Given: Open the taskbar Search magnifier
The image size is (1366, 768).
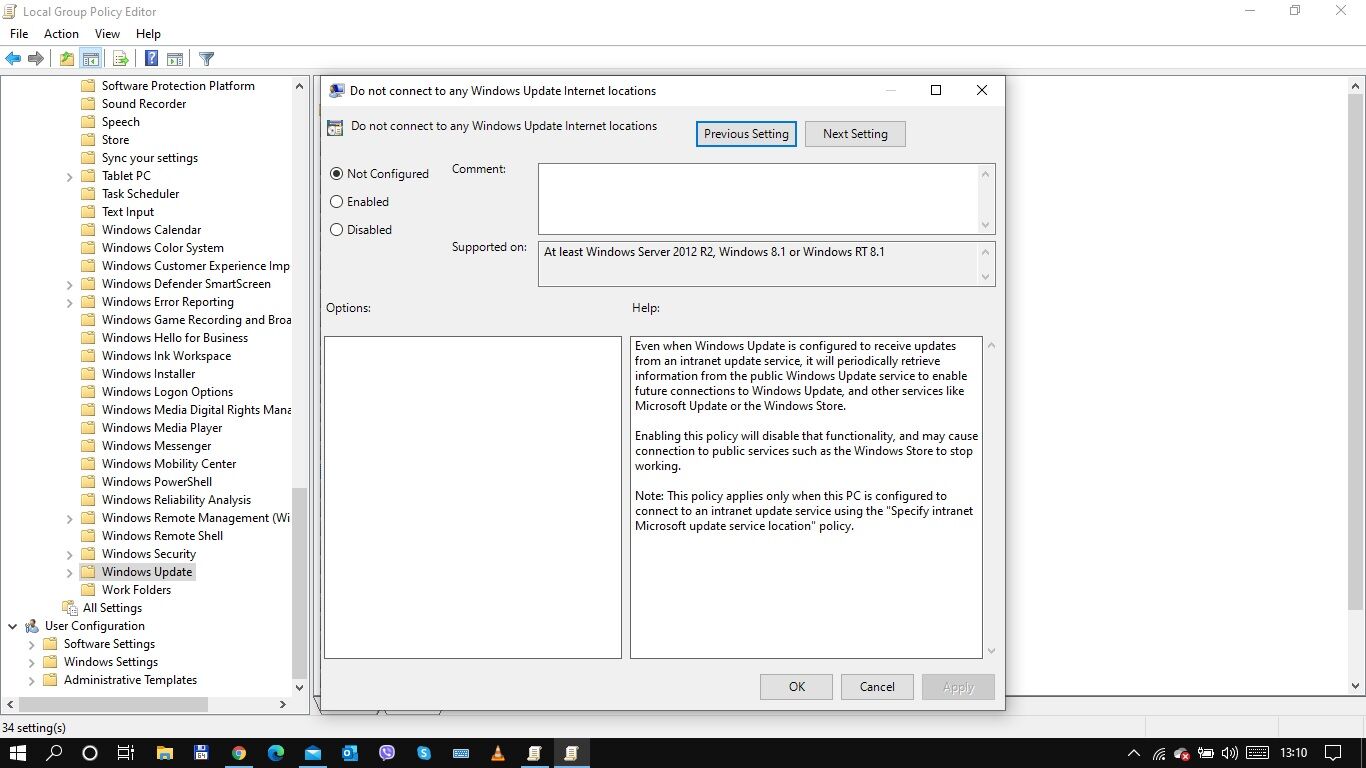Looking at the screenshot, I should [x=55, y=753].
